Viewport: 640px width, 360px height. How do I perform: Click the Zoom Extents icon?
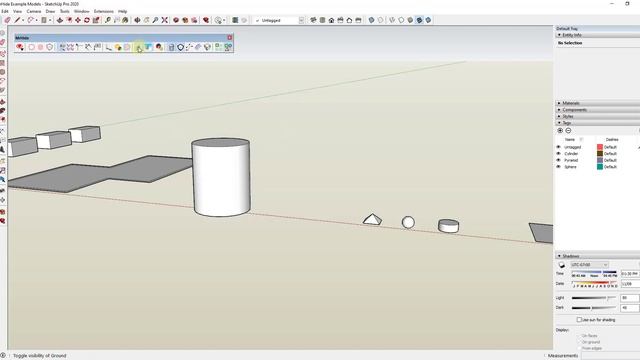click(164, 20)
